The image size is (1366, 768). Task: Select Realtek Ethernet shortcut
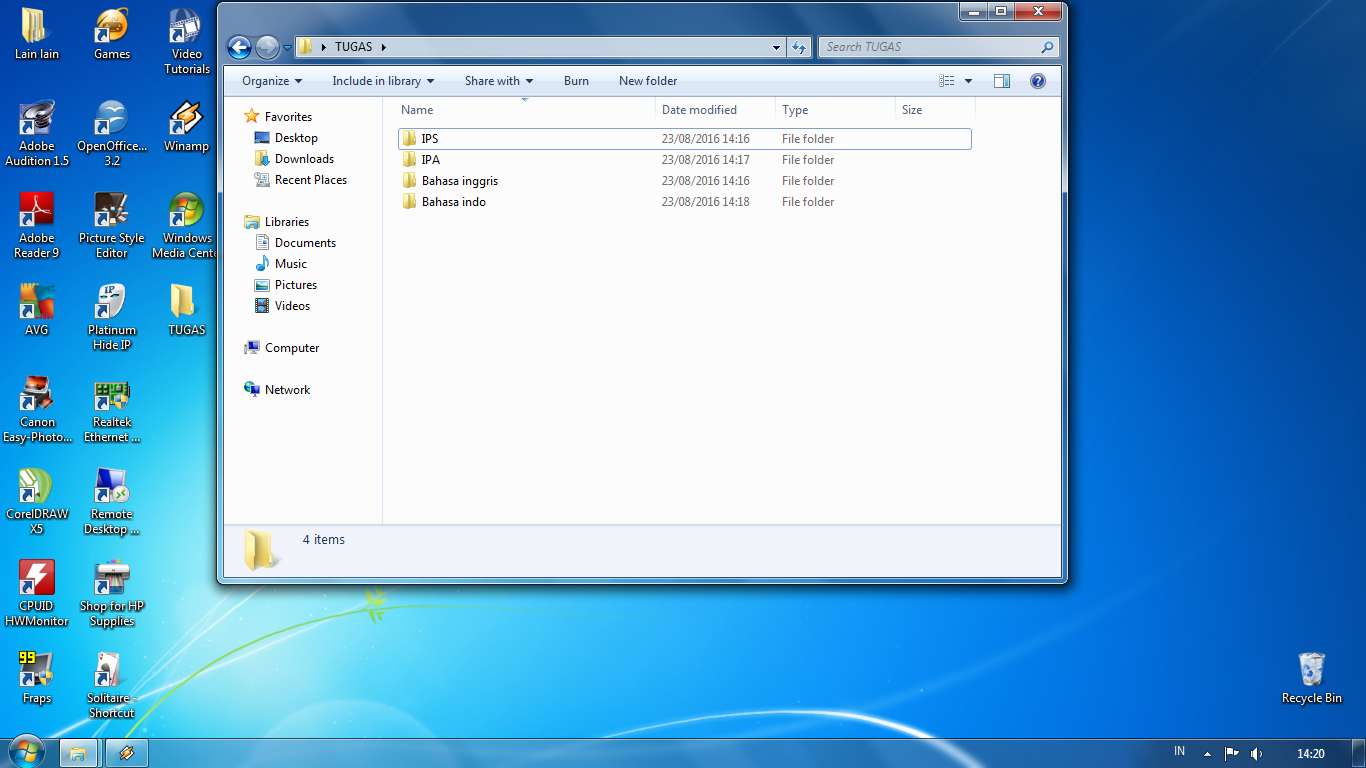coord(112,409)
